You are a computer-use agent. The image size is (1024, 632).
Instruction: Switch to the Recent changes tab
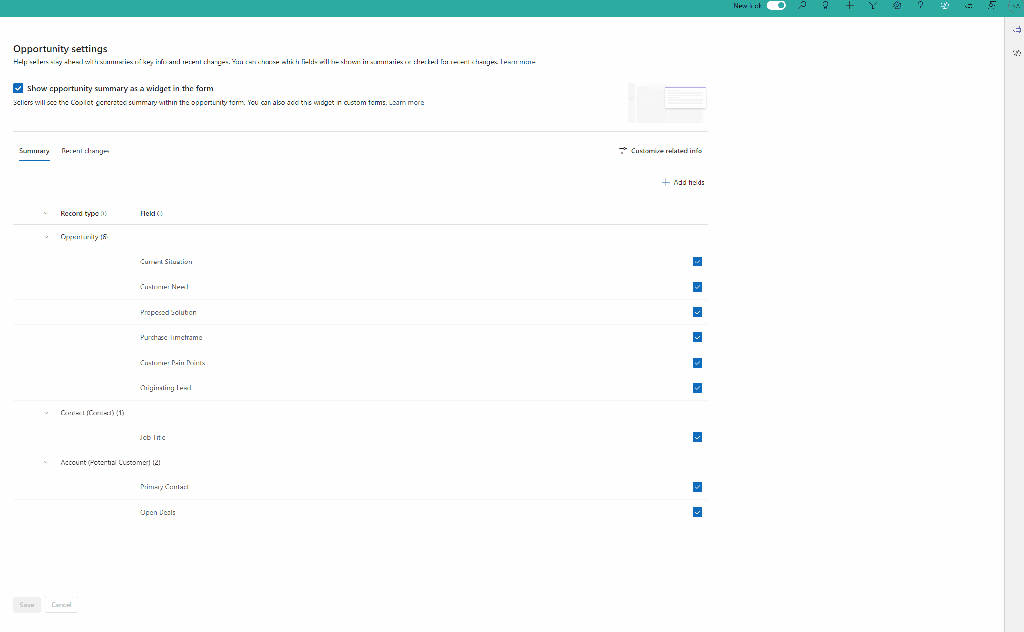coord(85,151)
